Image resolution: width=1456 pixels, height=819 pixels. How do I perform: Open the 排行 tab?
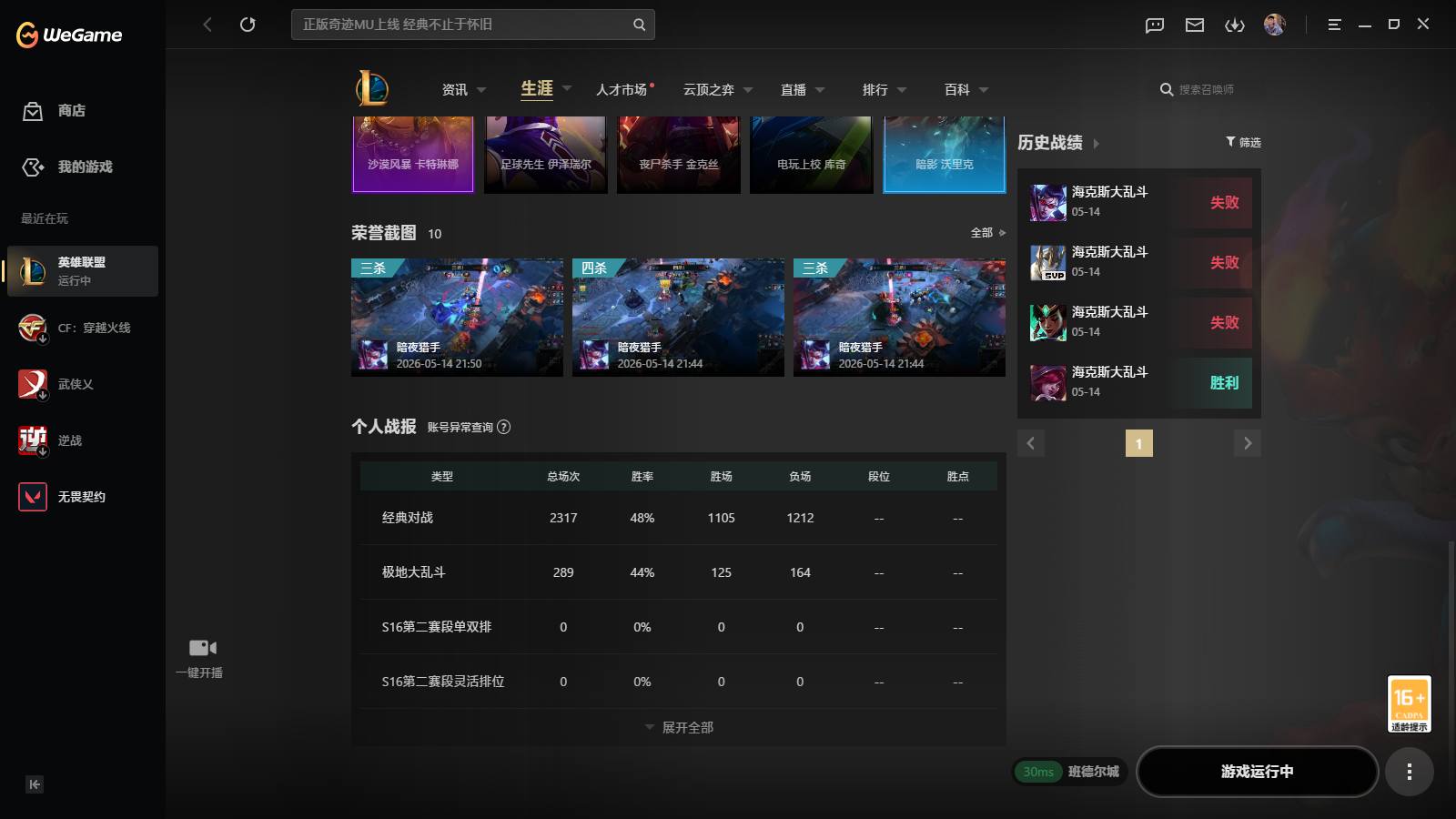click(875, 89)
